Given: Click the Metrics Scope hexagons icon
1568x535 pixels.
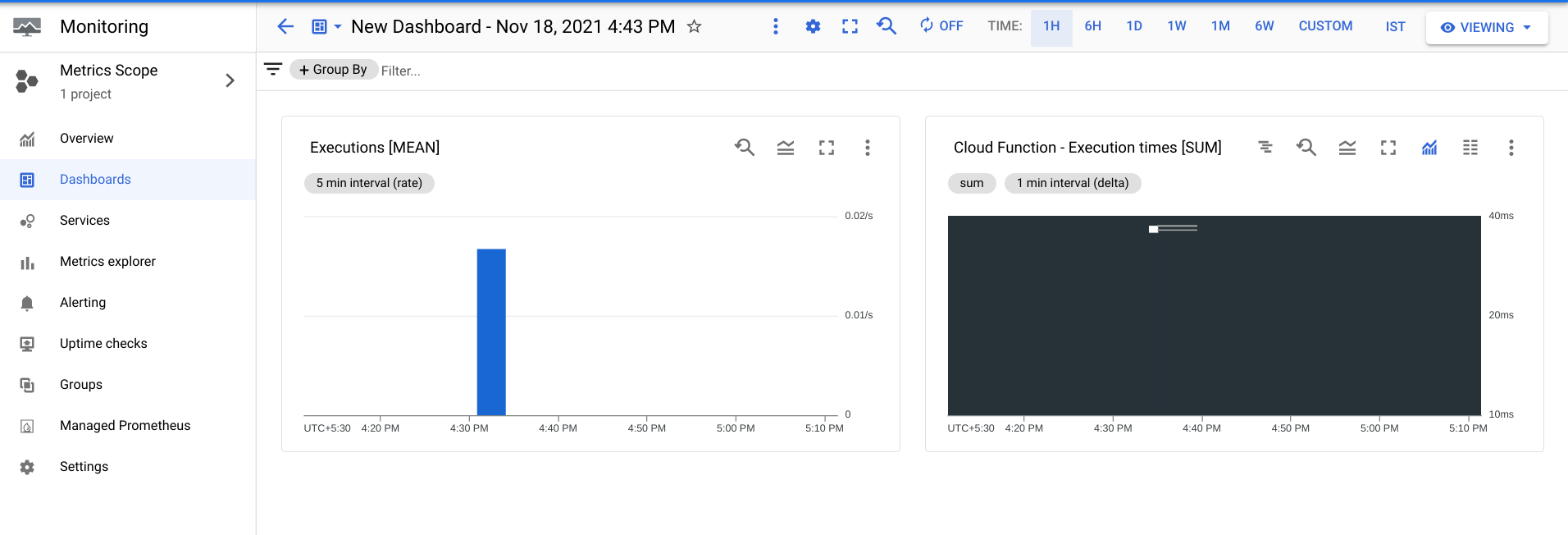Looking at the screenshot, I should 27,80.
